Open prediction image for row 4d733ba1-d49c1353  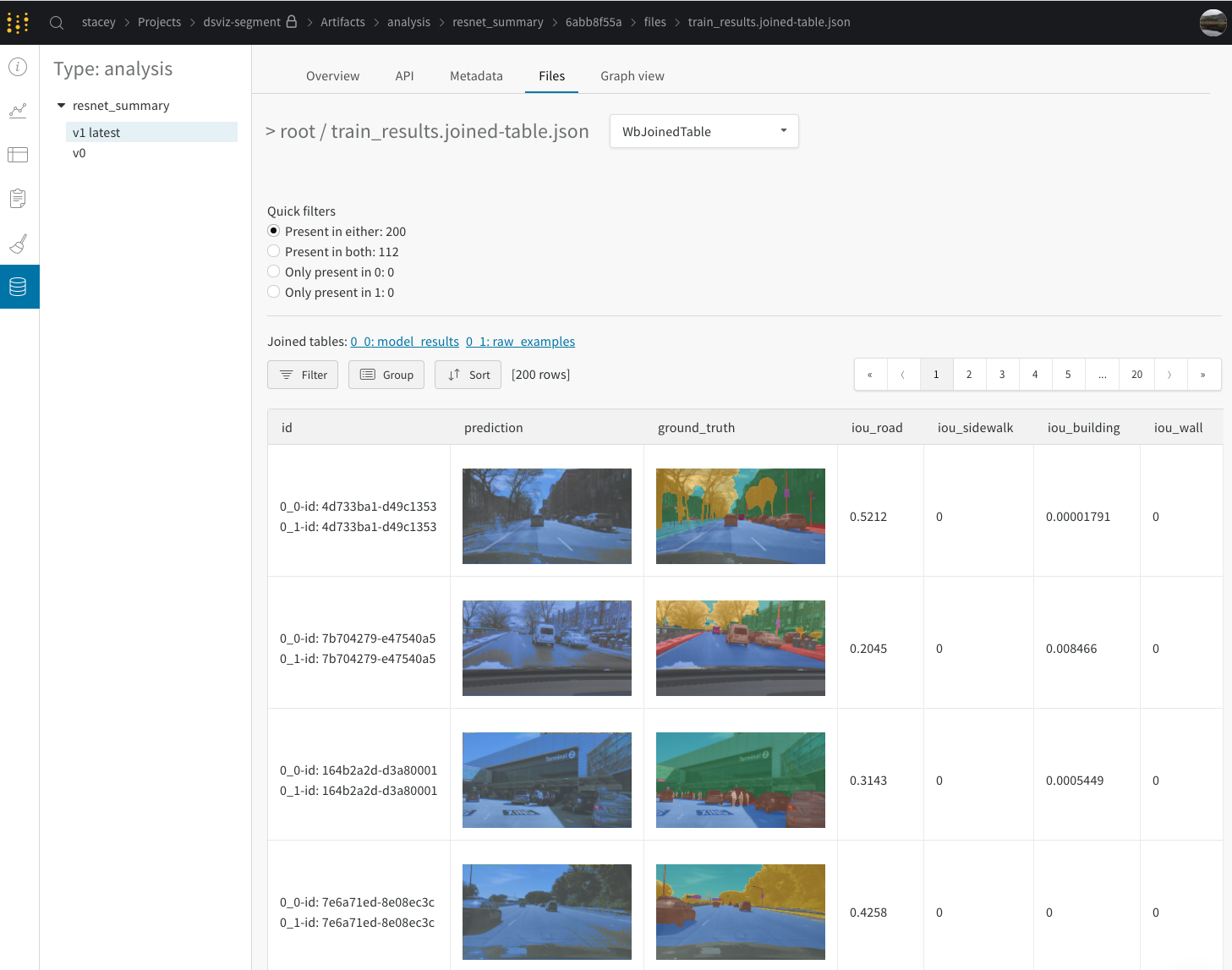pyautogui.click(x=547, y=516)
